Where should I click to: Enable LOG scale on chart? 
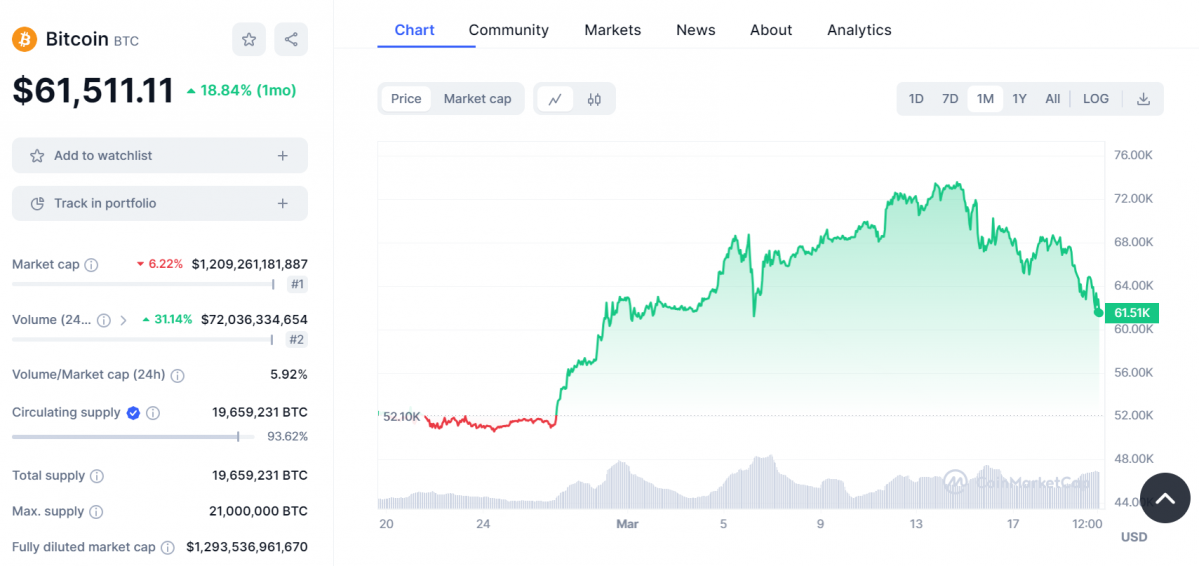pos(1096,99)
